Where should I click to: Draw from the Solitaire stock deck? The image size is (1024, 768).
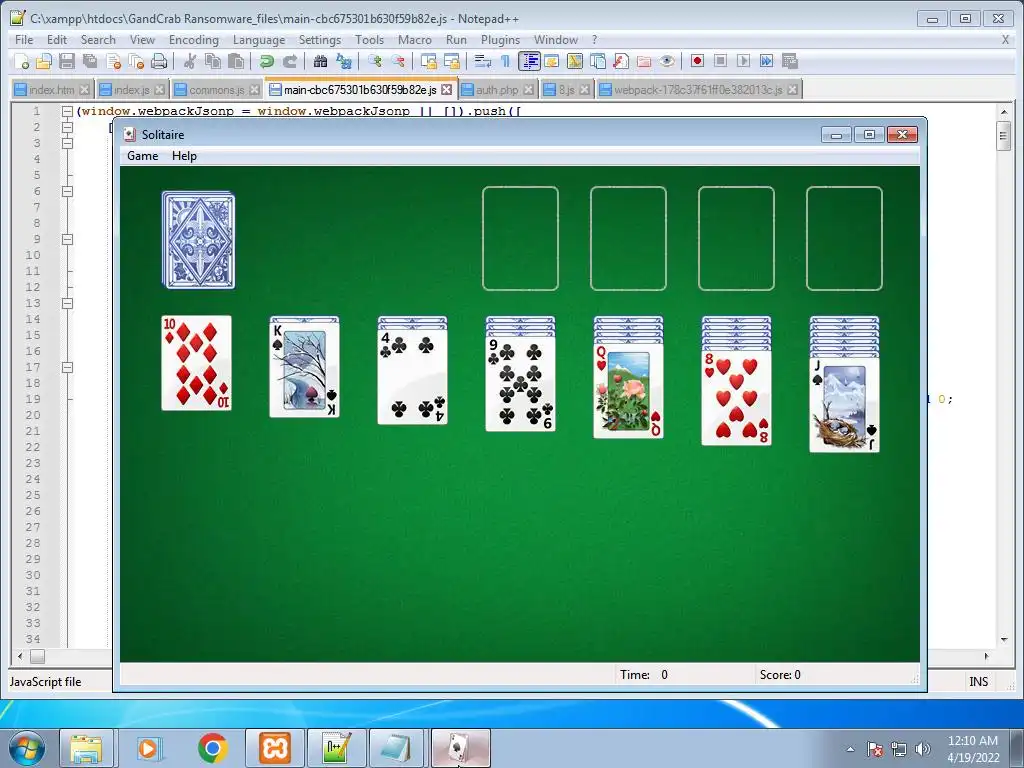(x=199, y=240)
